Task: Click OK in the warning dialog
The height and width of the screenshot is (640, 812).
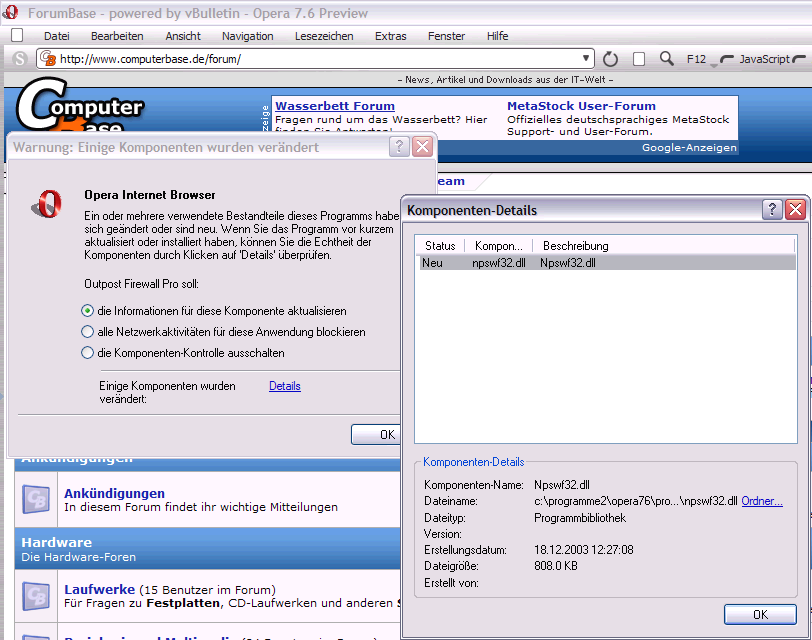Action: [x=376, y=434]
